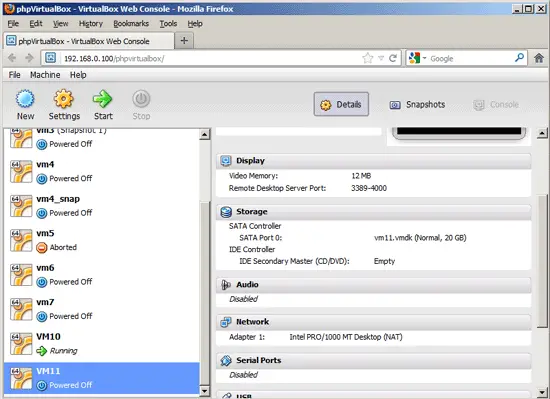Screen dimensions: 550x399
Task: Switch to the Details view
Action: point(341,104)
